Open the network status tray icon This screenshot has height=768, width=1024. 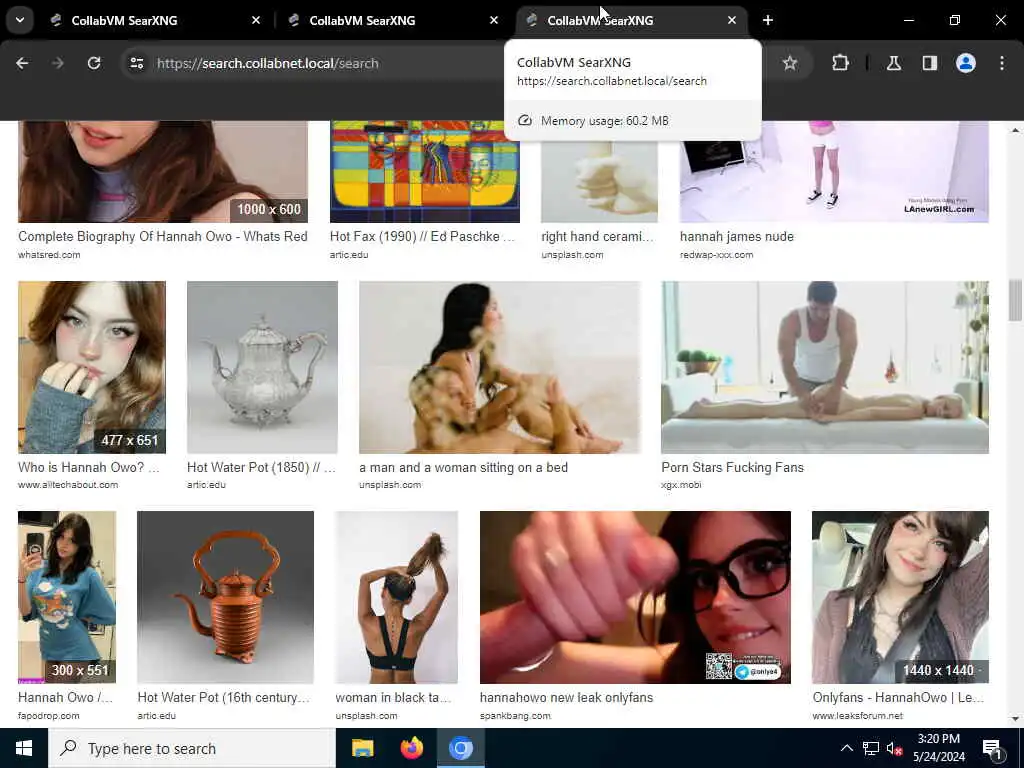tap(871, 748)
